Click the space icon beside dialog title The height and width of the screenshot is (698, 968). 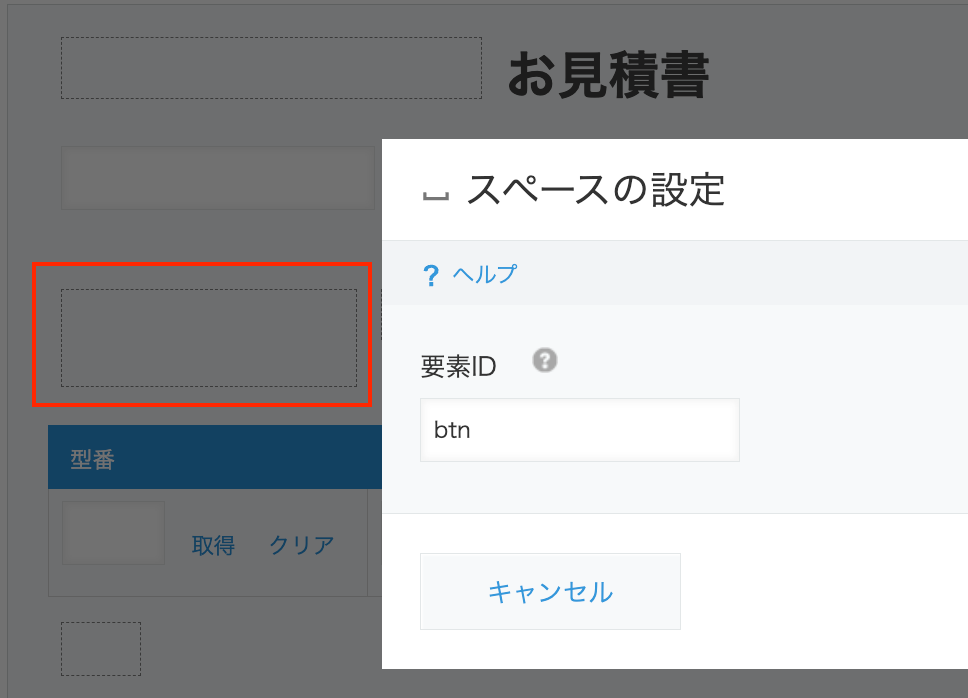click(435, 196)
